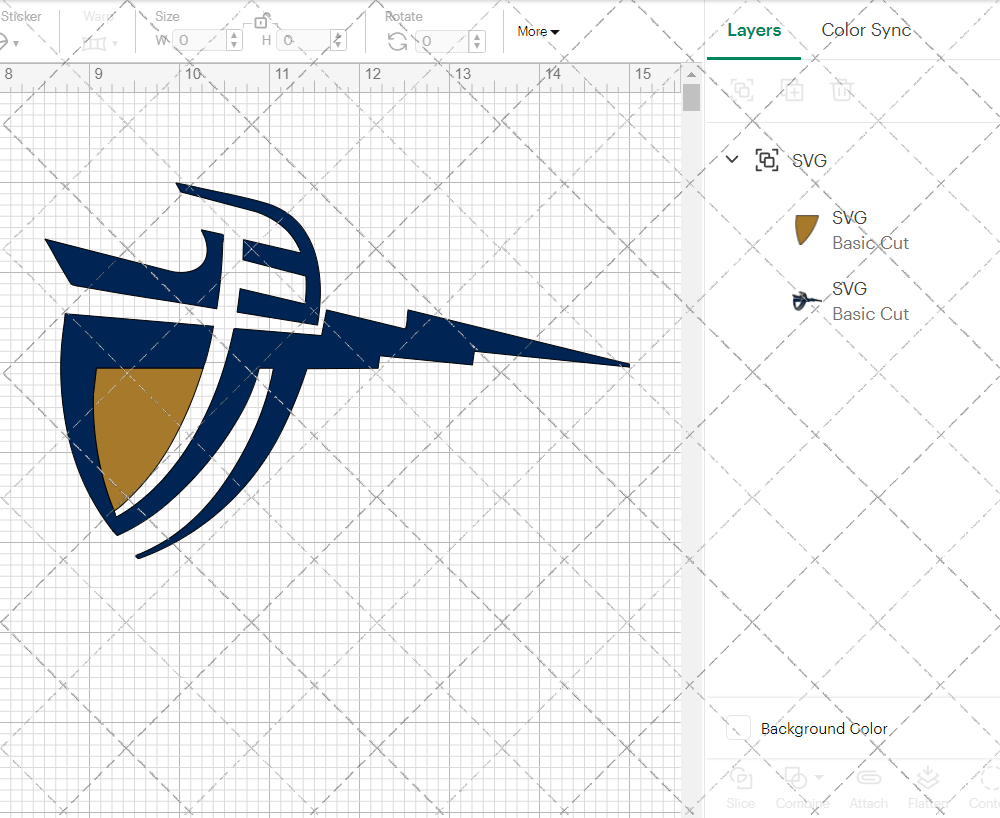Open the More dropdown menu
The image size is (1000, 818).
point(538,31)
